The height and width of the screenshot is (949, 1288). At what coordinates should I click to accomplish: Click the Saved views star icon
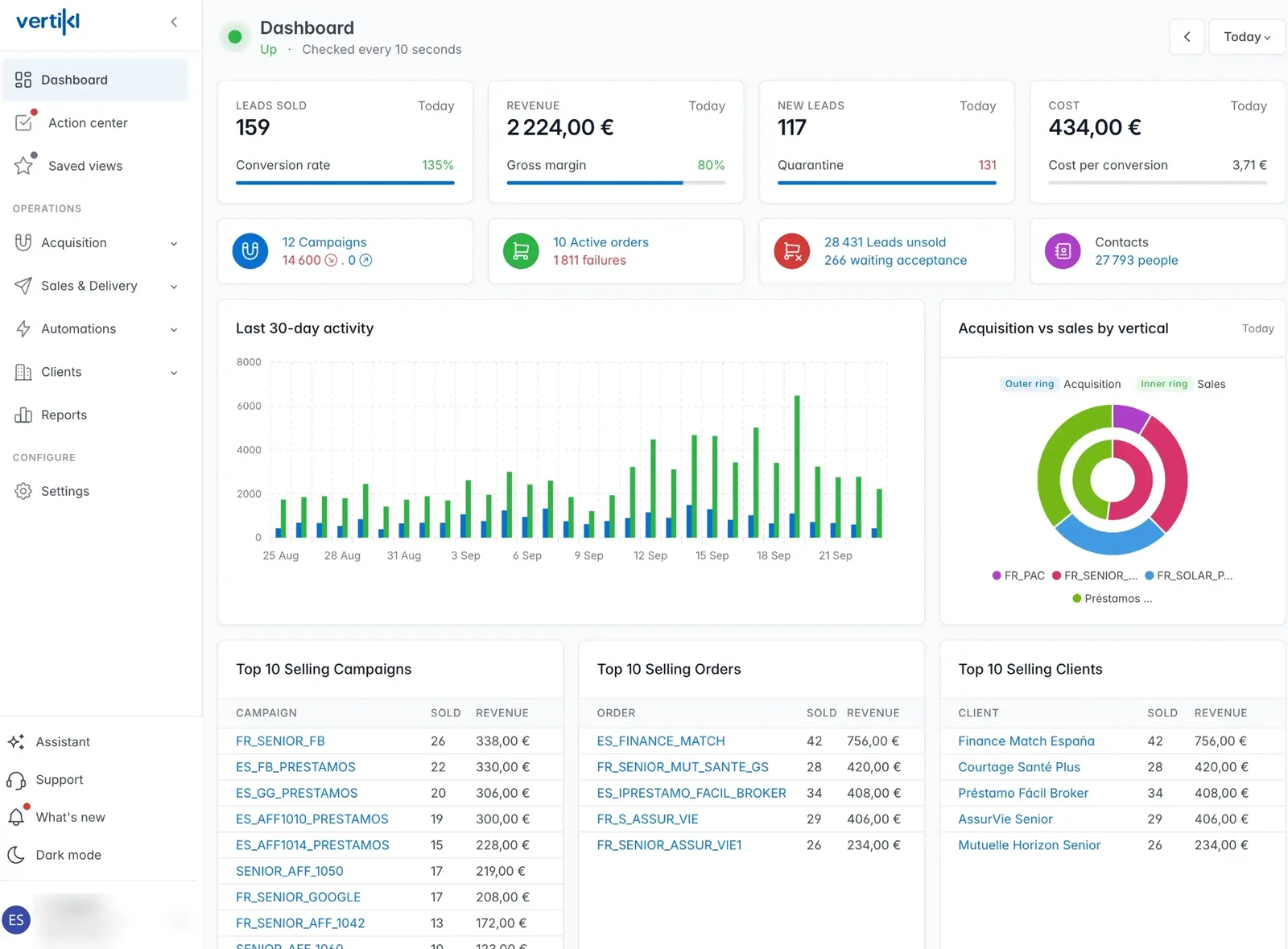pos(23,166)
